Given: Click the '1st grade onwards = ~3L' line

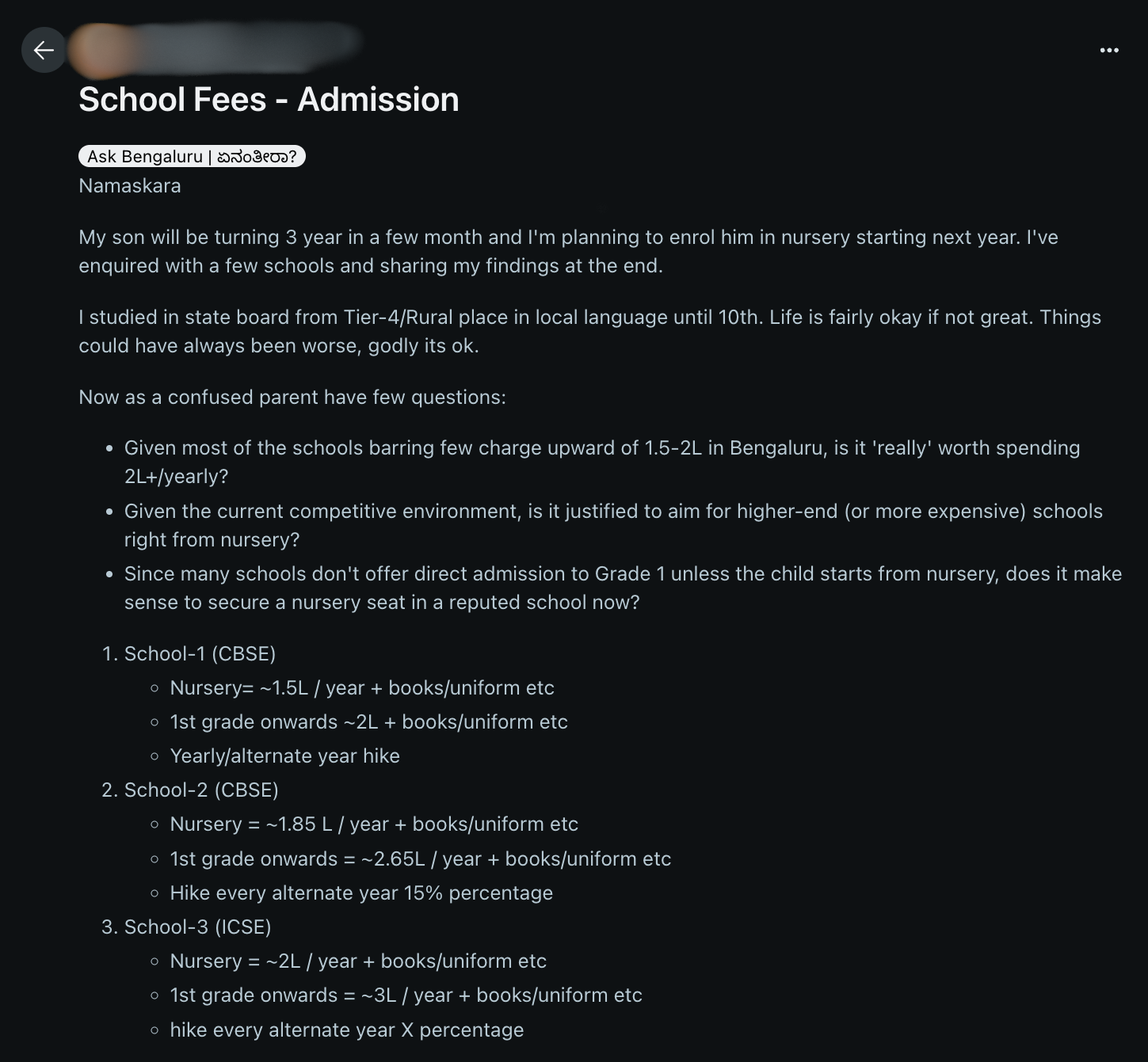Looking at the screenshot, I should (406, 995).
